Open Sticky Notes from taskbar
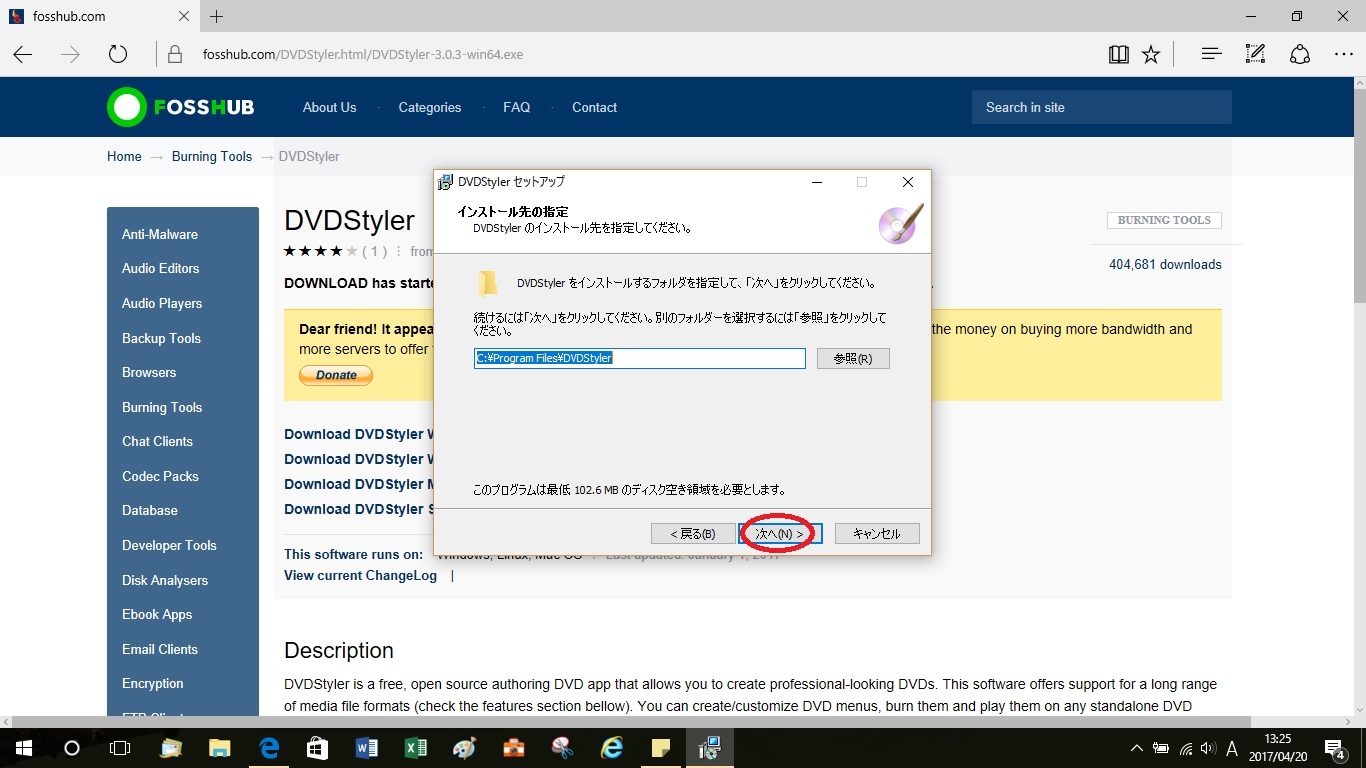Viewport: 1366px width, 768px height. (x=661, y=747)
